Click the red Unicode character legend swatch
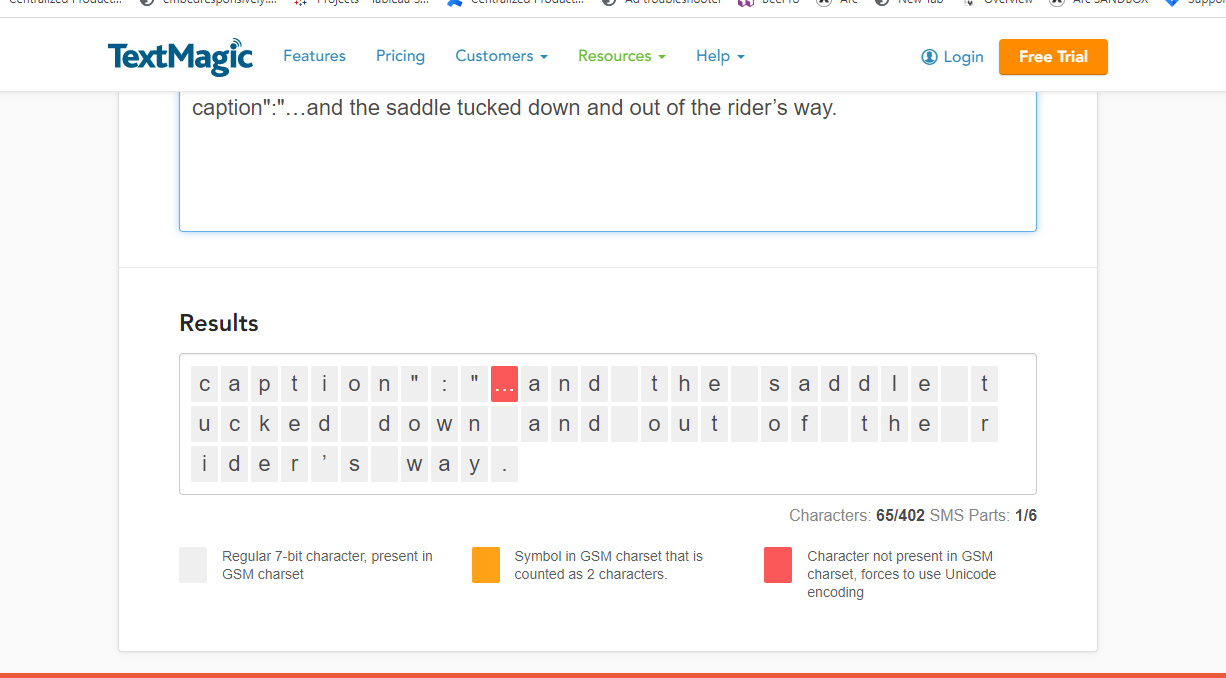The height and width of the screenshot is (678, 1226). point(778,565)
